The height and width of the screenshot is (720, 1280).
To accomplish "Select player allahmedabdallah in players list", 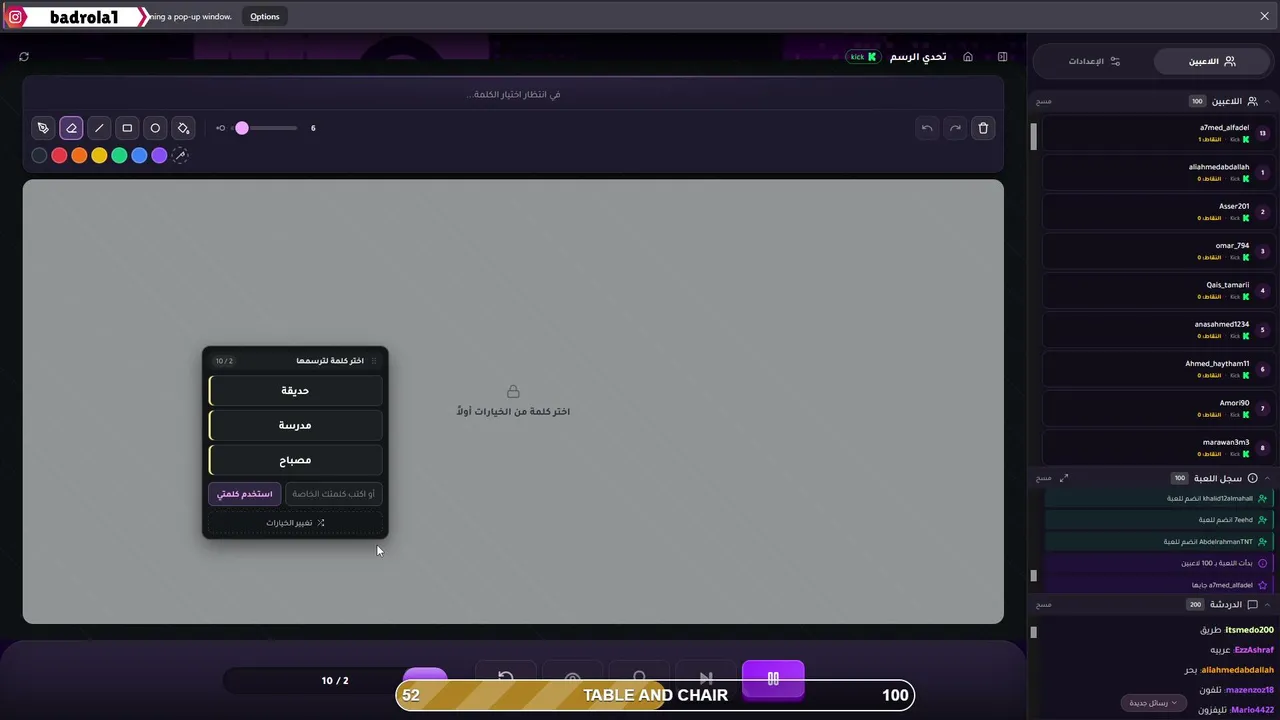I will (1157, 172).
